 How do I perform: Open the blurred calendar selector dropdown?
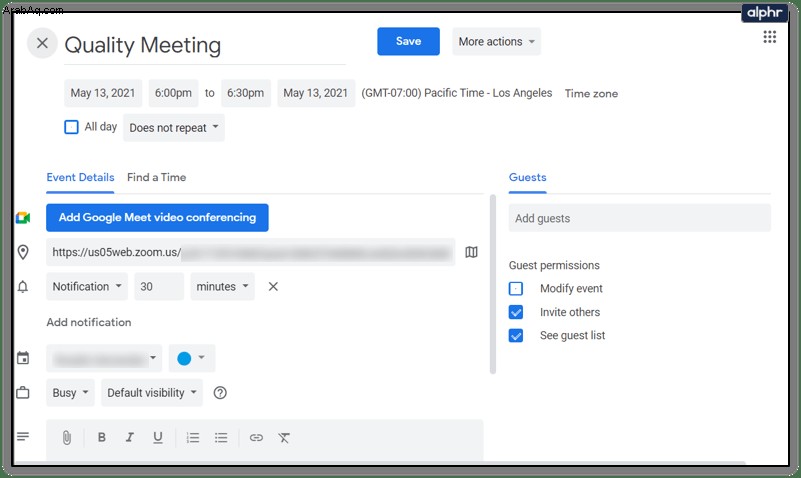tap(104, 358)
